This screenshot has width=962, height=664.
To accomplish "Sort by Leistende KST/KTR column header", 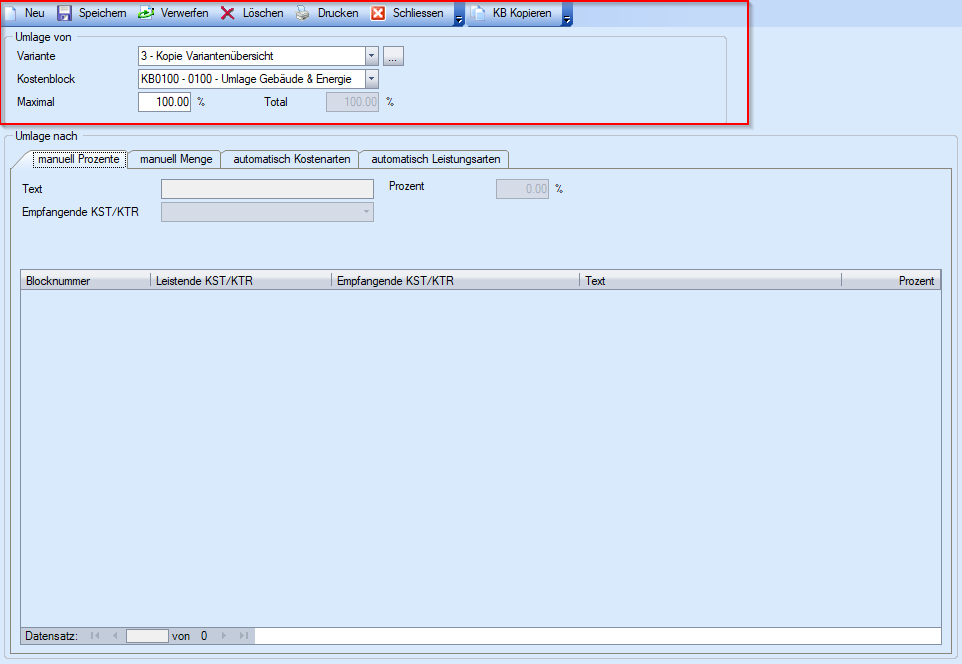I will (x=241, y=280).
